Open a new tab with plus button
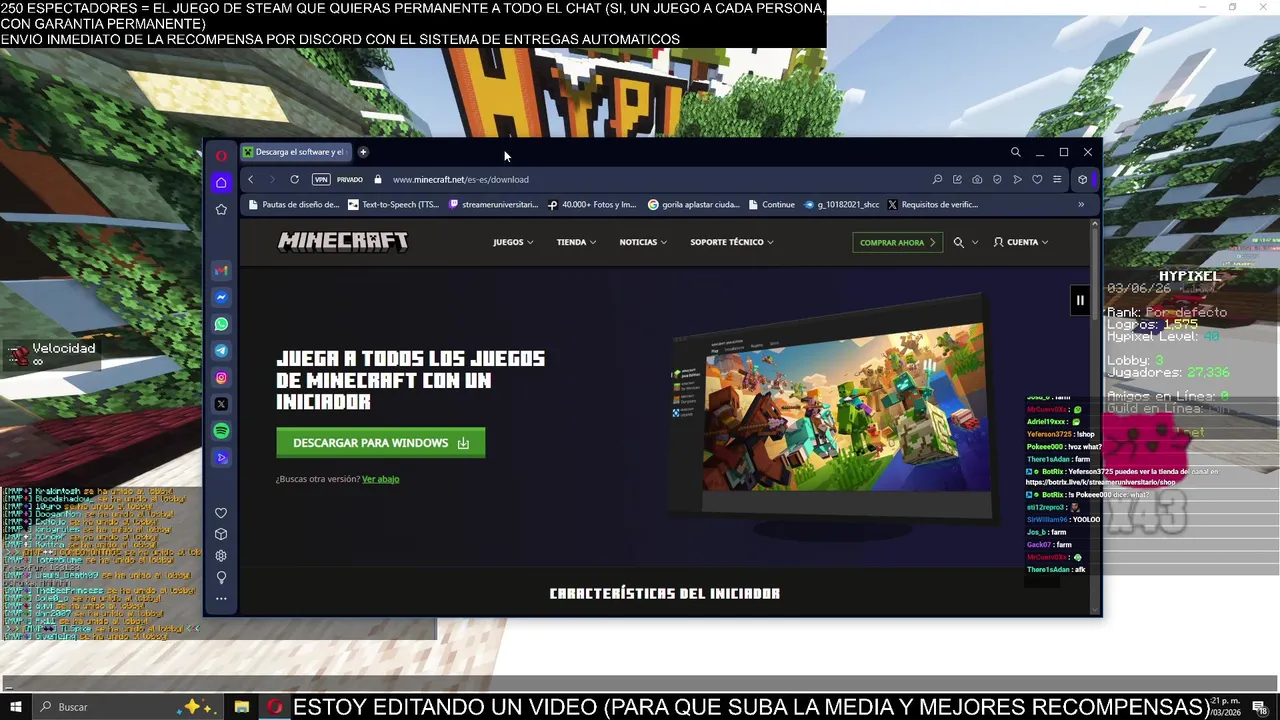 [x=363, y=152]
